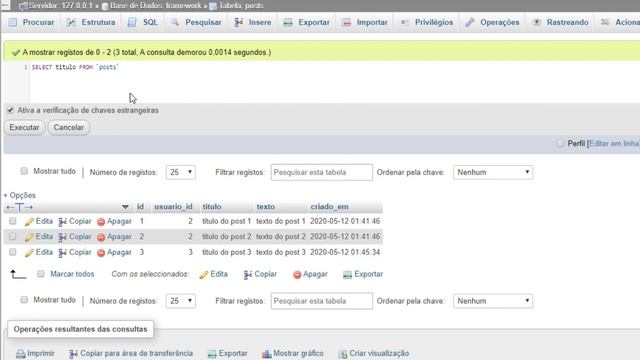Click pencil Edita icon for row 2
This screenshot has width=640, height=360.
29,237
